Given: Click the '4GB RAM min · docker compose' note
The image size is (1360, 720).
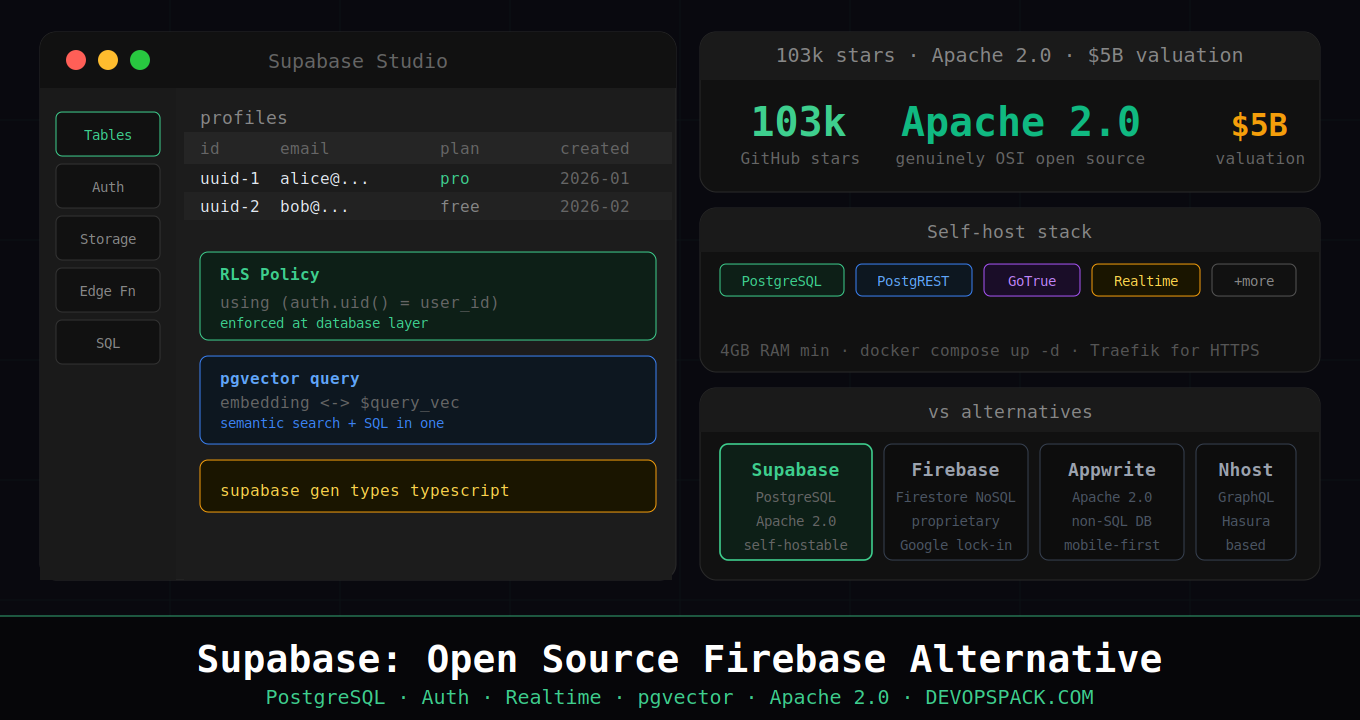Looking at the screenshot, I should (x=990, y=350).
